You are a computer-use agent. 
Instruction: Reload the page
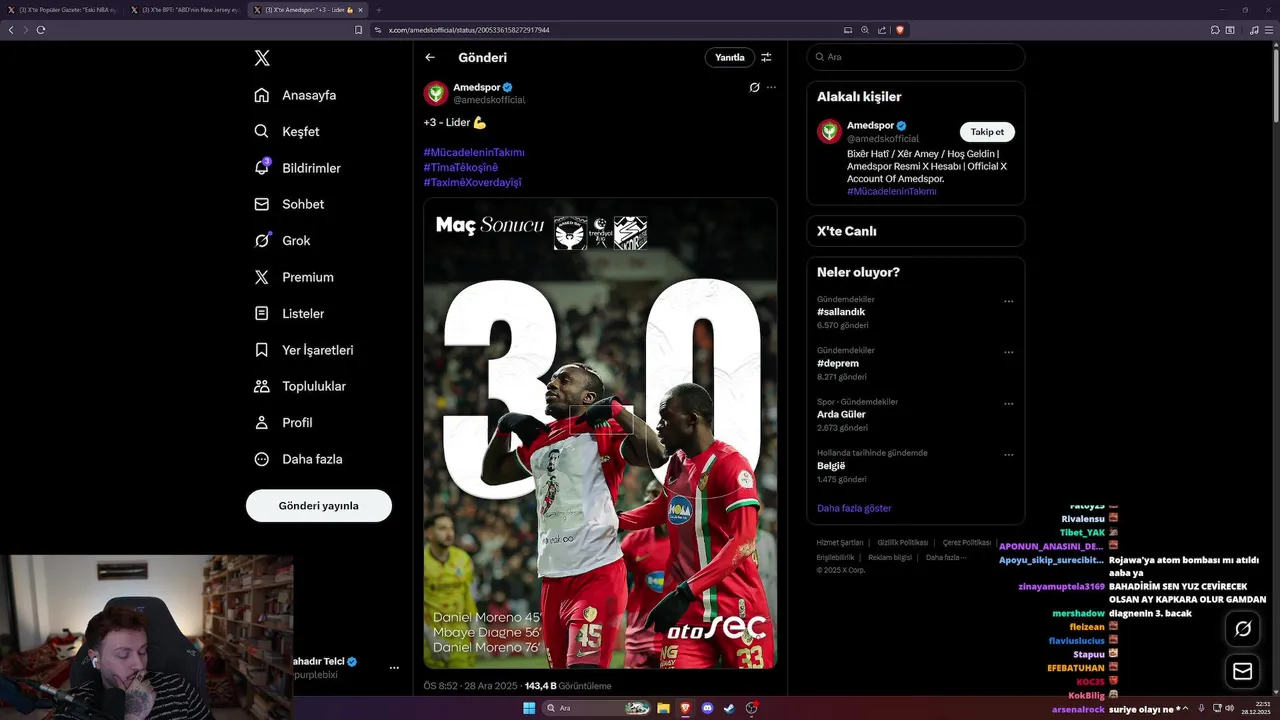(x=41, y=30)
